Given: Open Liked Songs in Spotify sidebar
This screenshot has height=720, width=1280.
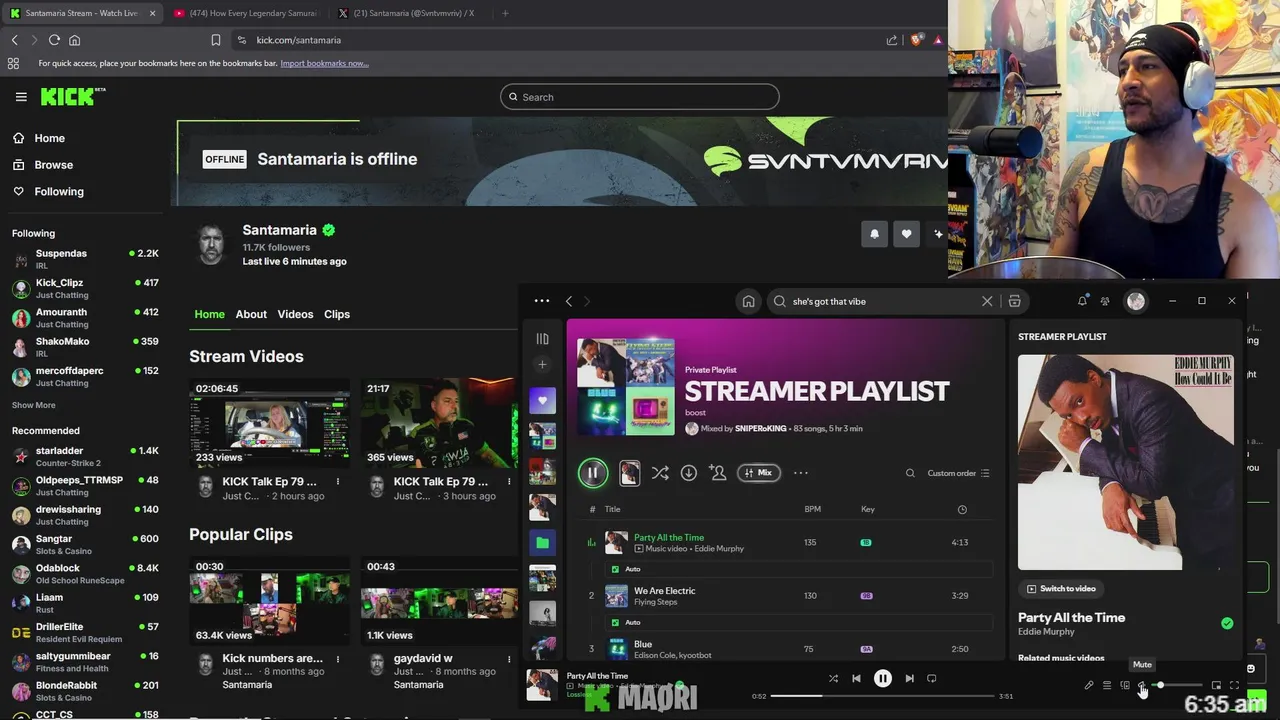Looking at the screenshot, I should (542, 401).
